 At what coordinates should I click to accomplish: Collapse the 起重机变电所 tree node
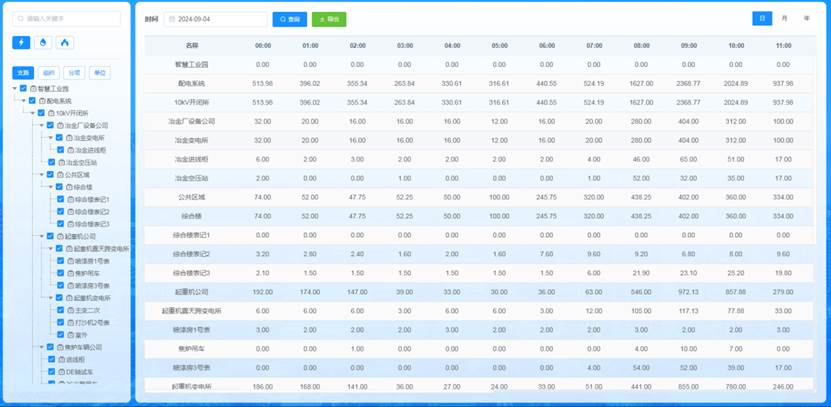pos(50,297)
